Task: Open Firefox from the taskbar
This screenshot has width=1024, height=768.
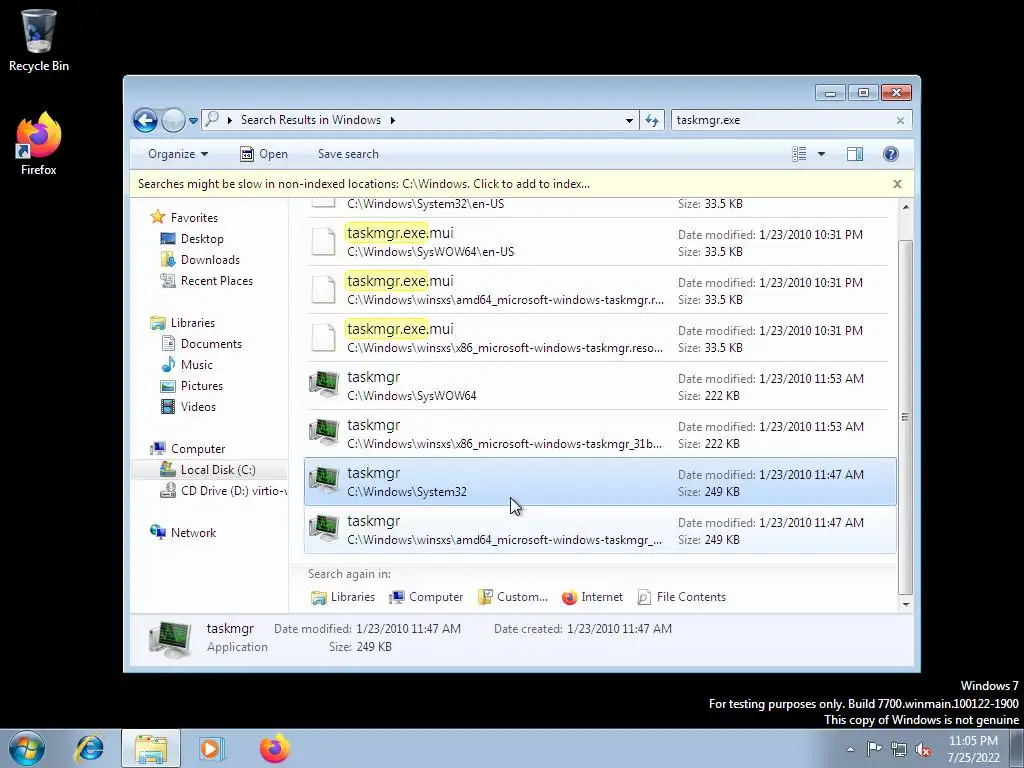Action: (x=274, y=748)
